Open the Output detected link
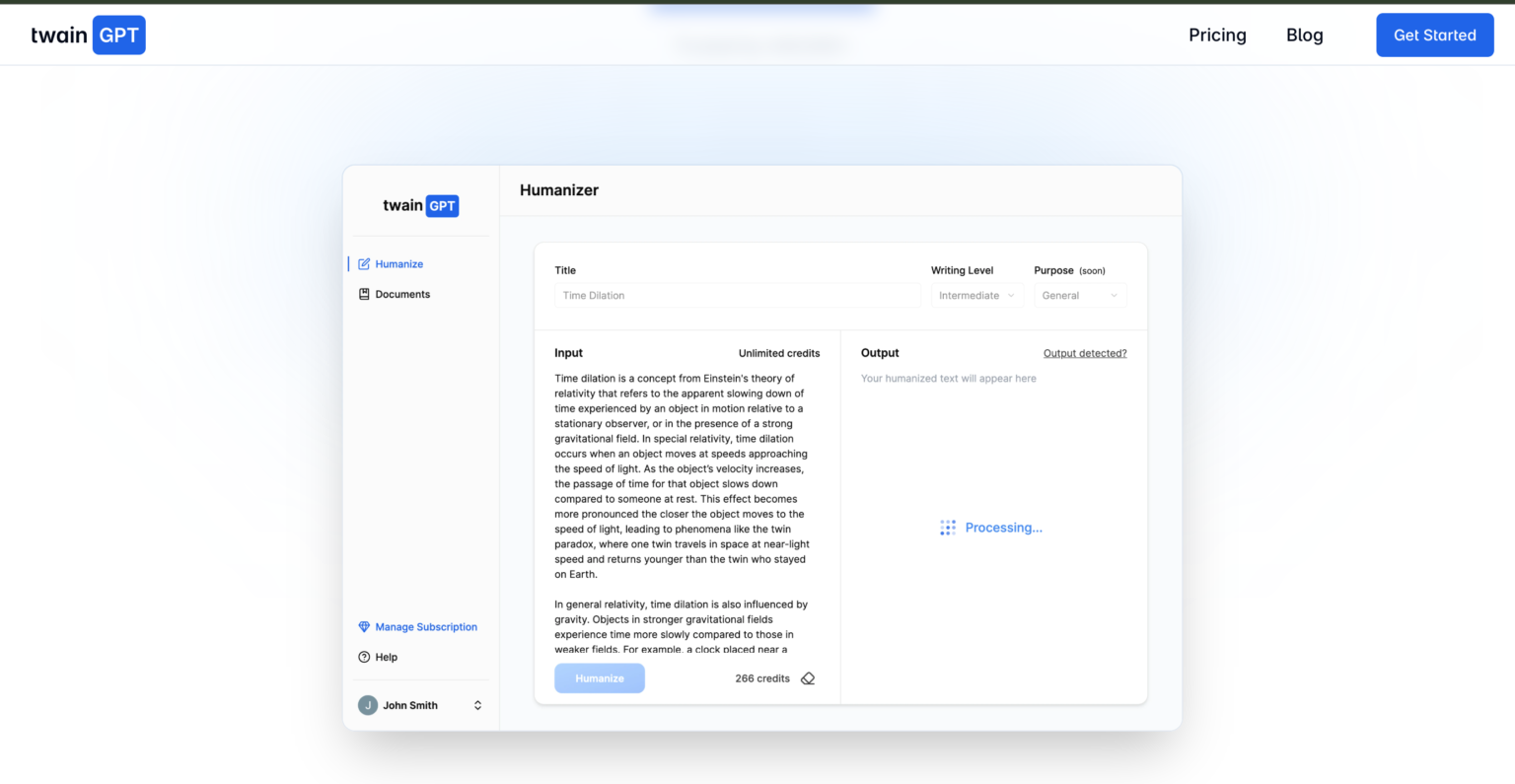The width and height of the screenshot is (1515, 784). (x=1085, y=352)
